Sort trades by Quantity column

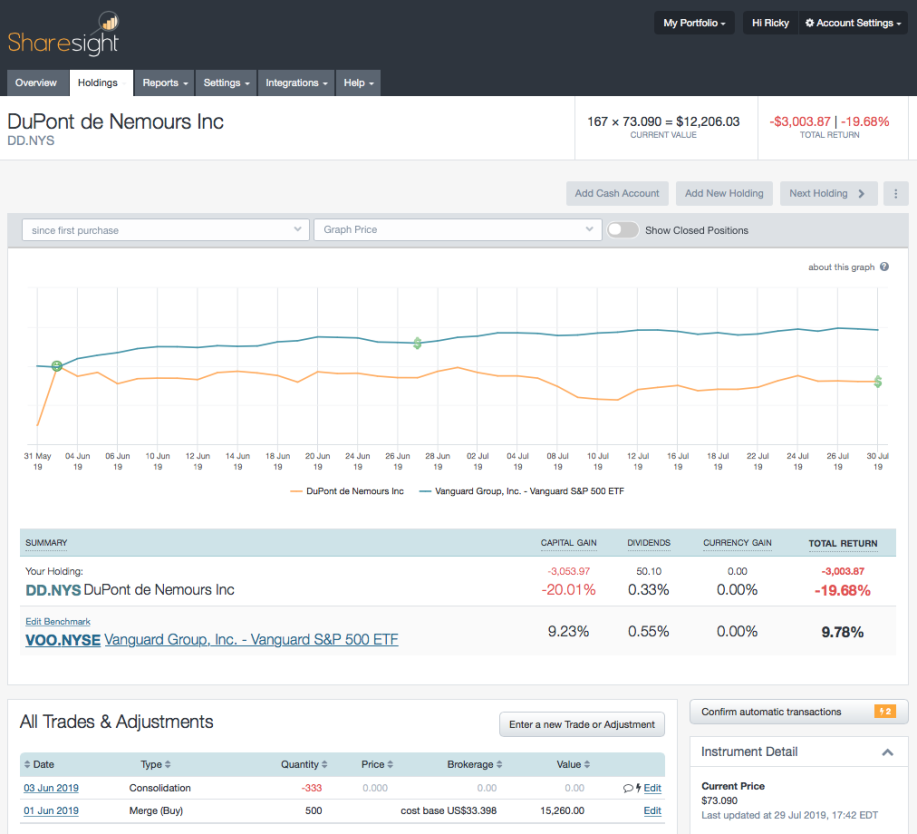(x=304, y=764)
